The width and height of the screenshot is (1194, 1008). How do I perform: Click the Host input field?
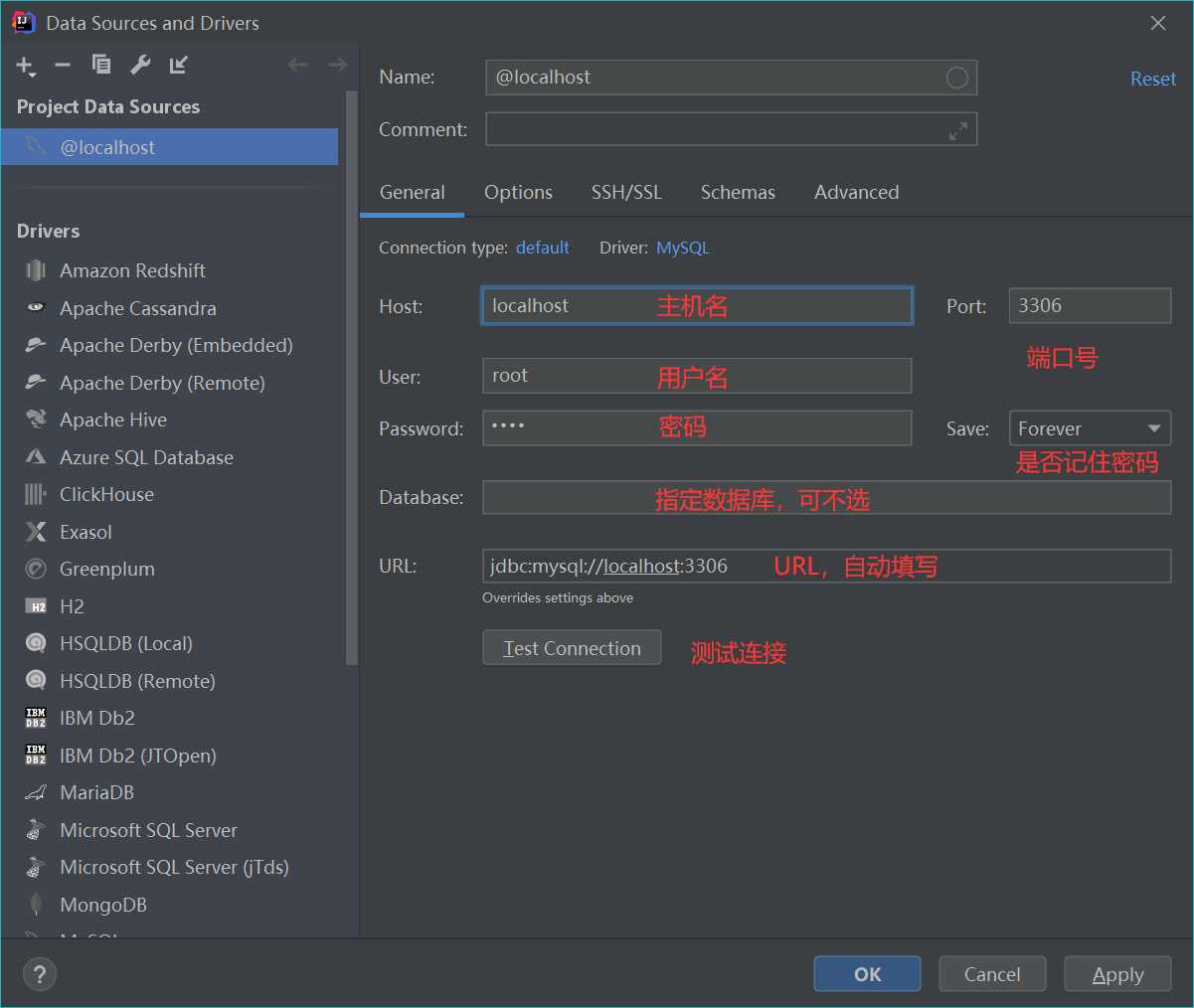tap(697, 306)
